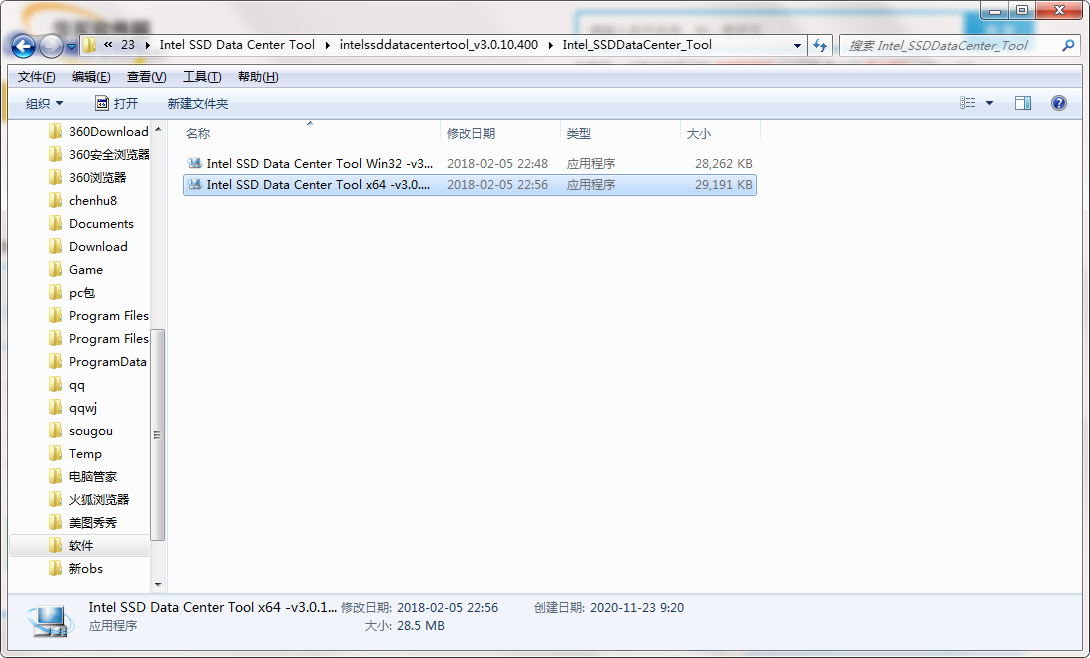Viewport: 1090px width, 658px height.
Task: Select the 软件 folder in navigation pane
Action: (x=81, y=546)
